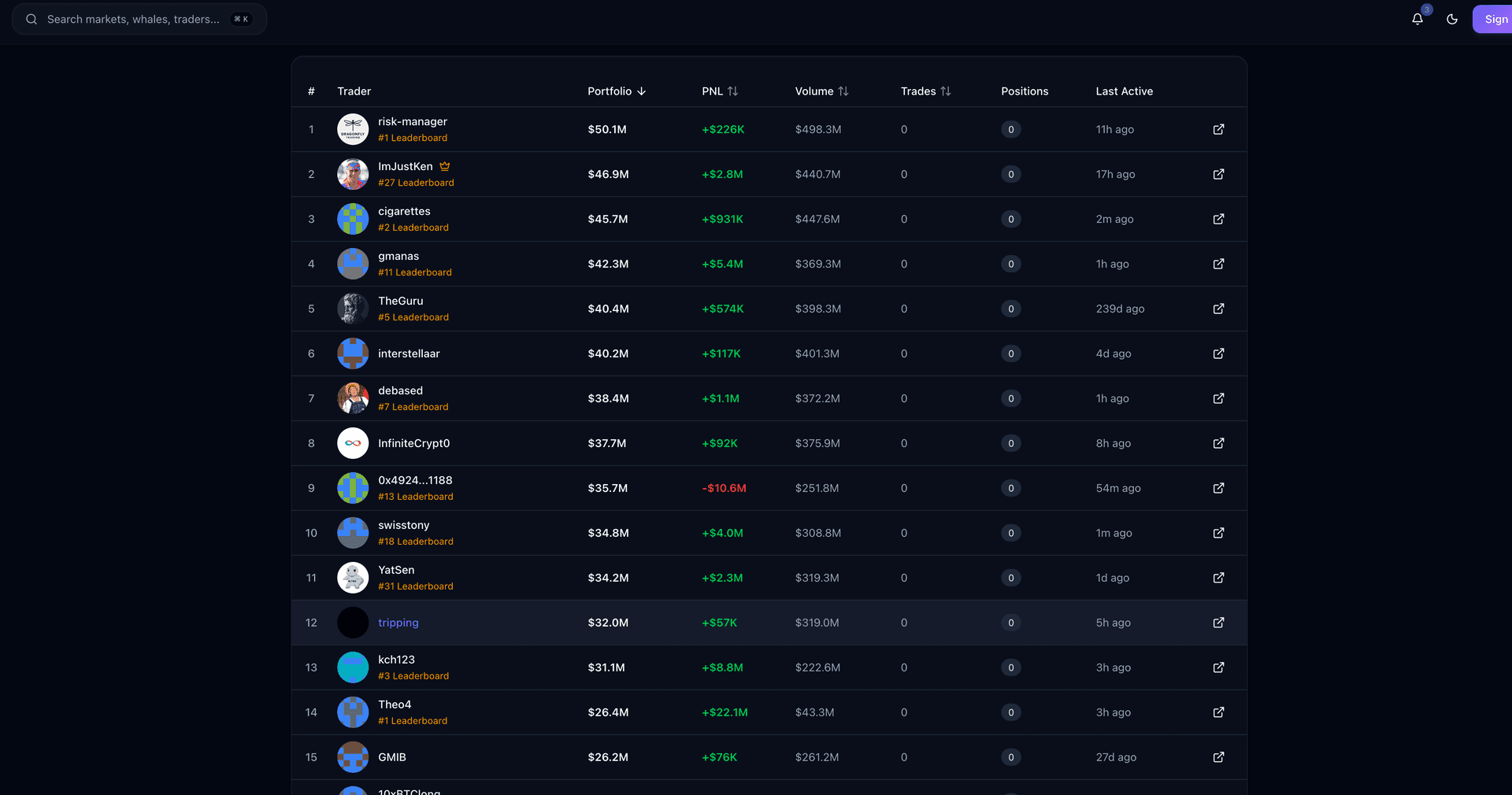Open external link for risk-manager row
Screen dimensions: 1512x795
pos(1218,129)
